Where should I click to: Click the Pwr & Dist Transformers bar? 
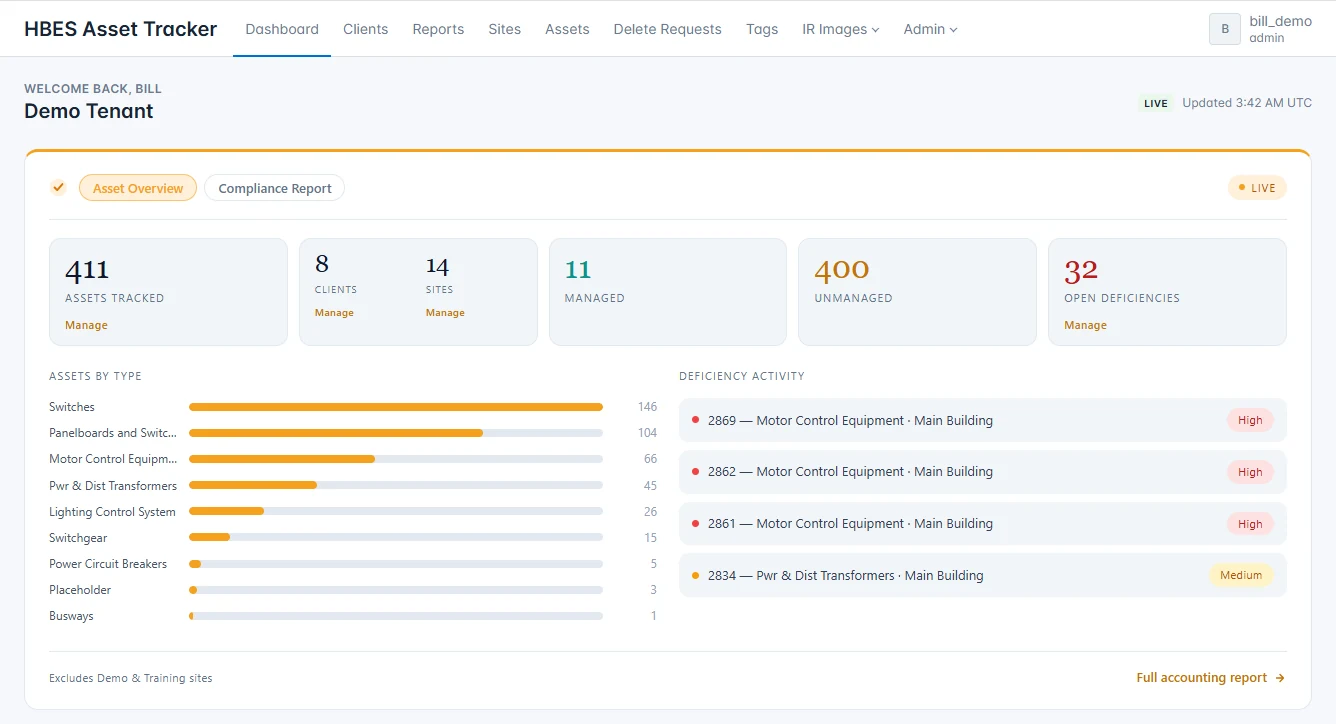pos(396,485)
